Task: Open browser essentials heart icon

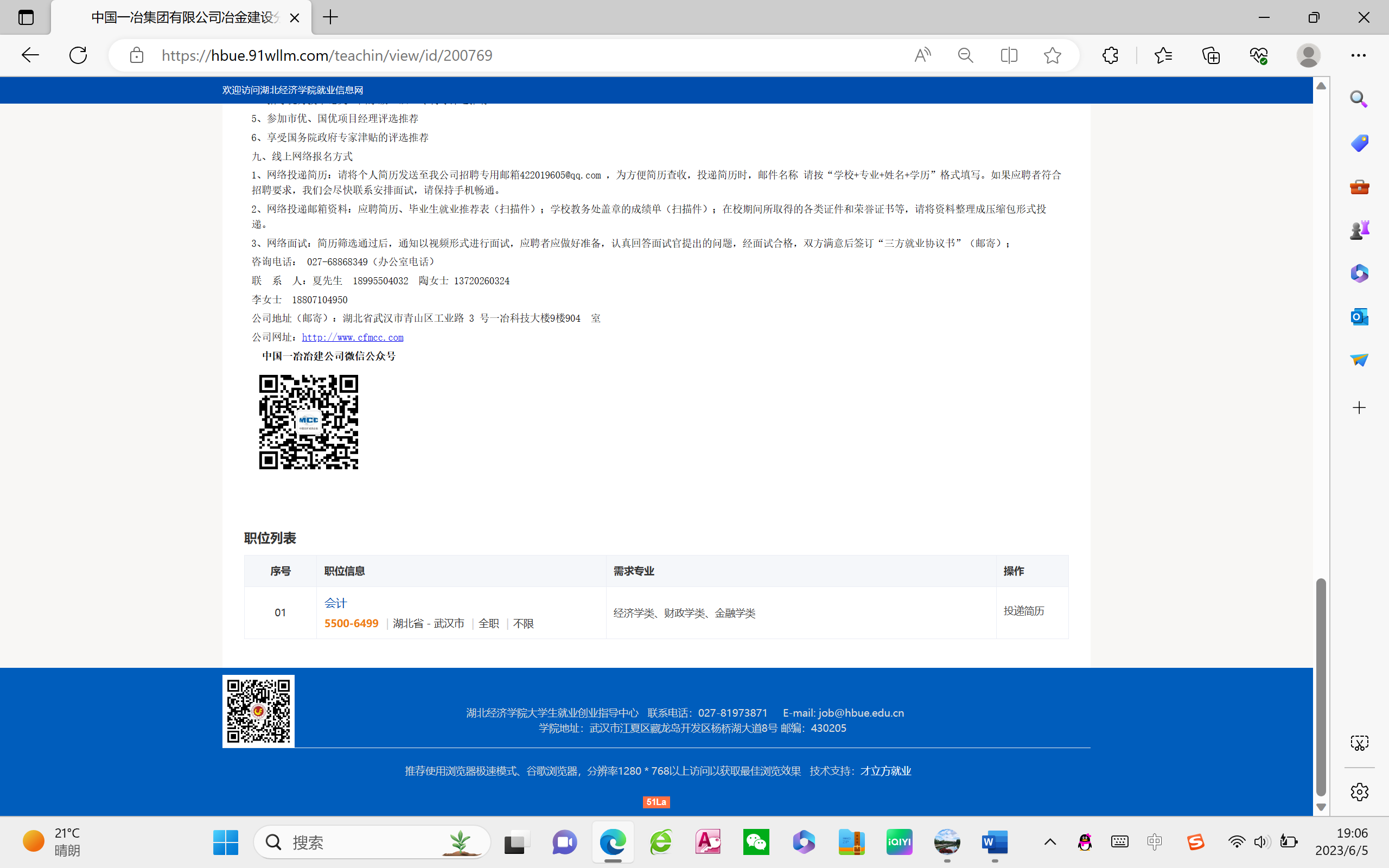Action: [1258, 55]
